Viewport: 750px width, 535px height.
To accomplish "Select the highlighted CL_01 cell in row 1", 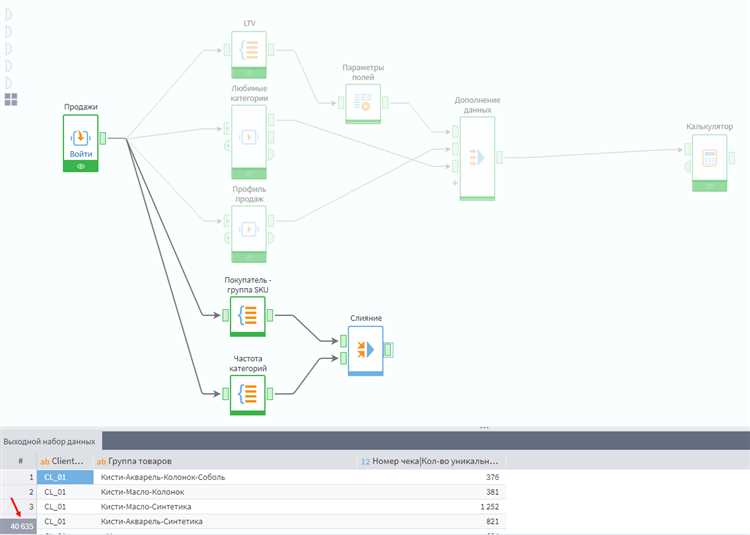I will click(66, 477).
